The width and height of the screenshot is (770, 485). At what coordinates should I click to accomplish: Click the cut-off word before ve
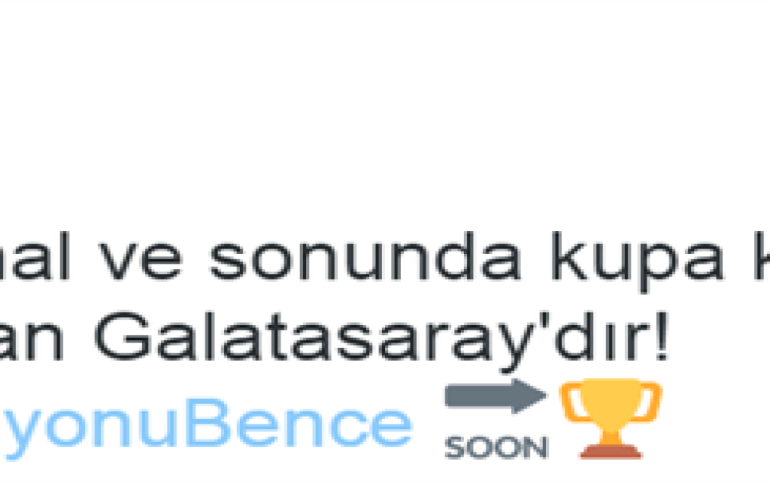34,256
